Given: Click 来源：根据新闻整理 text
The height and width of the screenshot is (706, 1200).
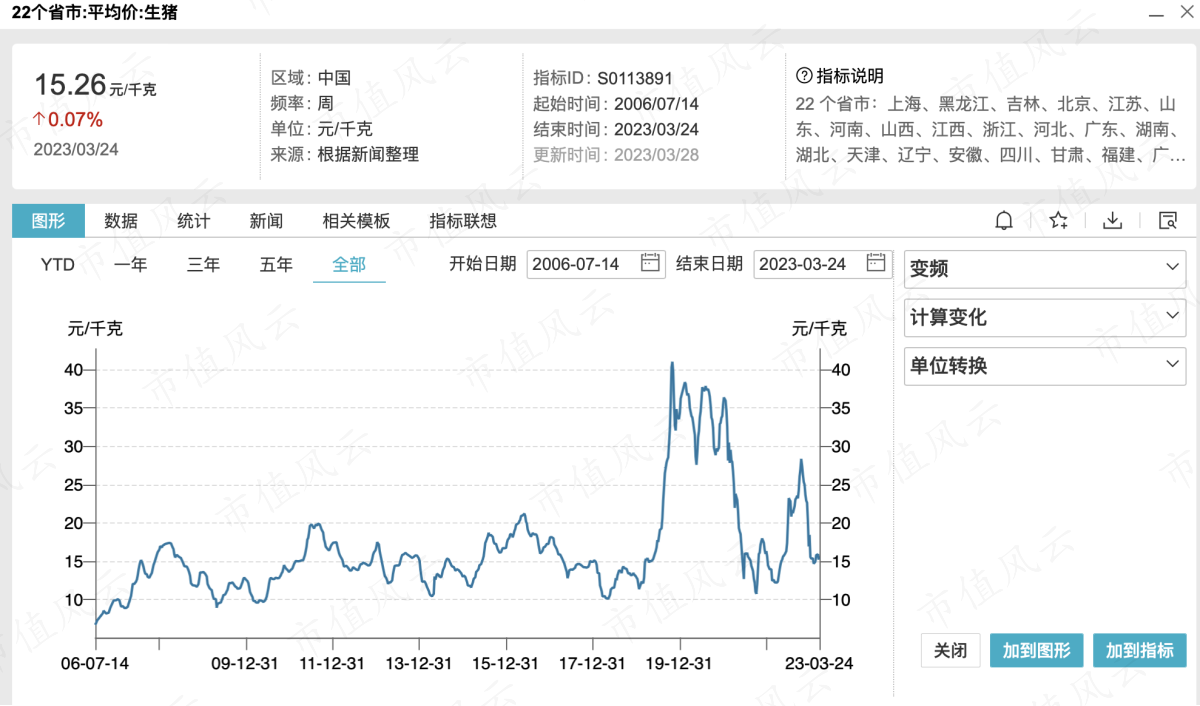Looking at the screenshot, I should (x=344, y=154).
